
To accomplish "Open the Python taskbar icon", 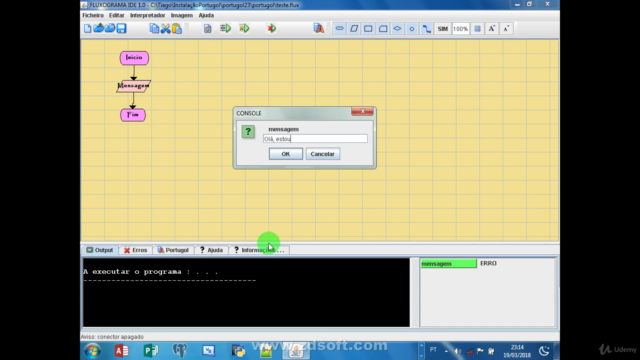I will coord(238,351).
